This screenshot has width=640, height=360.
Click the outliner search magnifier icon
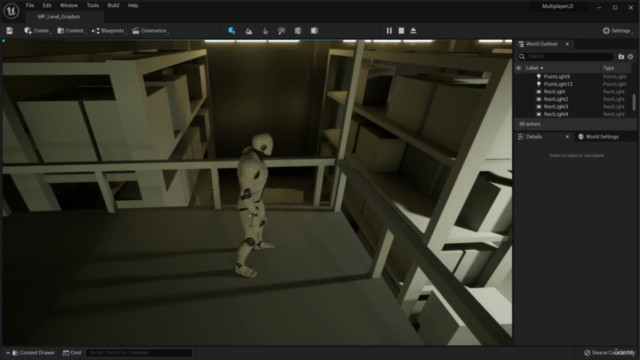click(x=522, y=57)
